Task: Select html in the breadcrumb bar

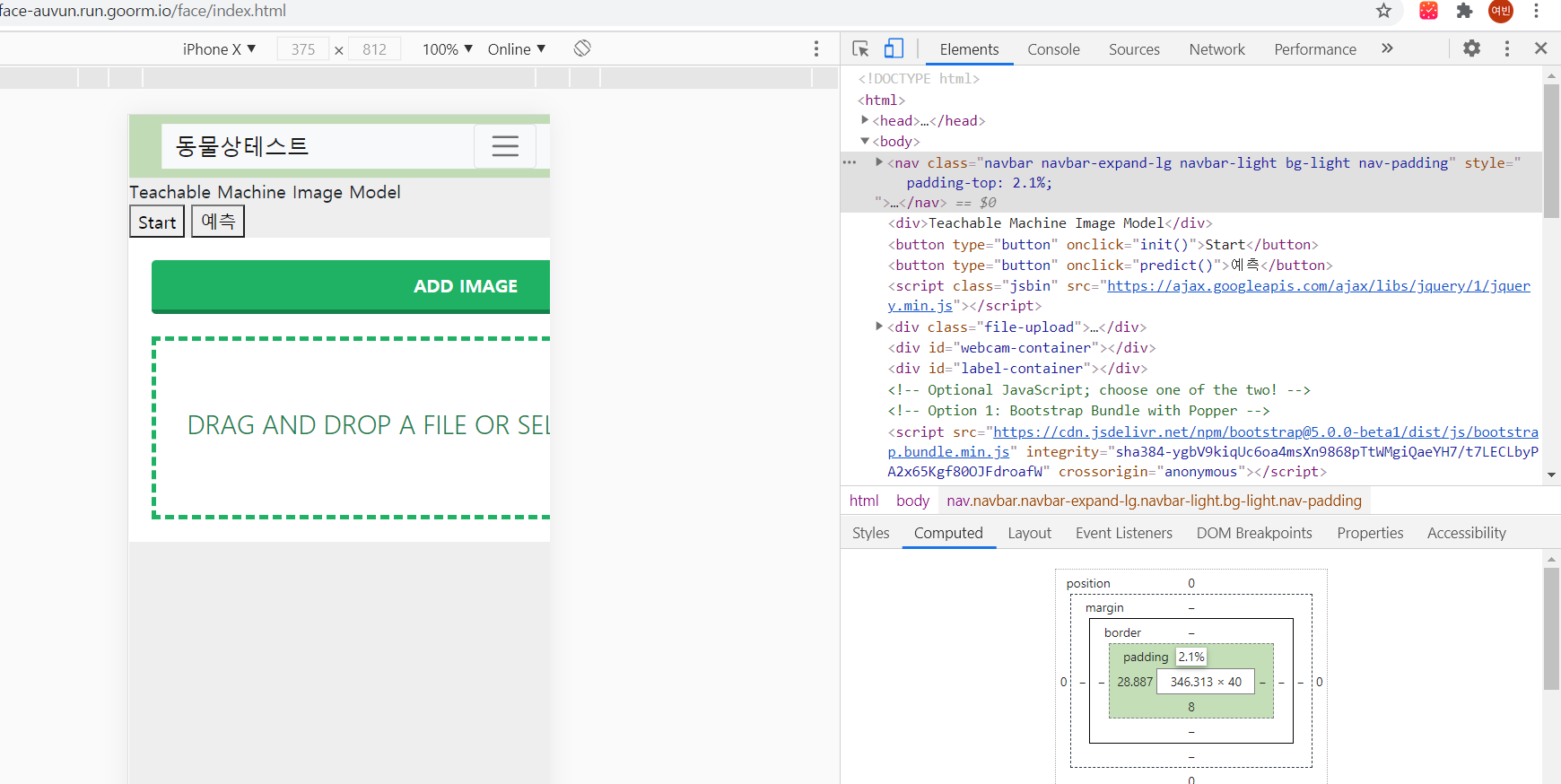Action: 864,501
